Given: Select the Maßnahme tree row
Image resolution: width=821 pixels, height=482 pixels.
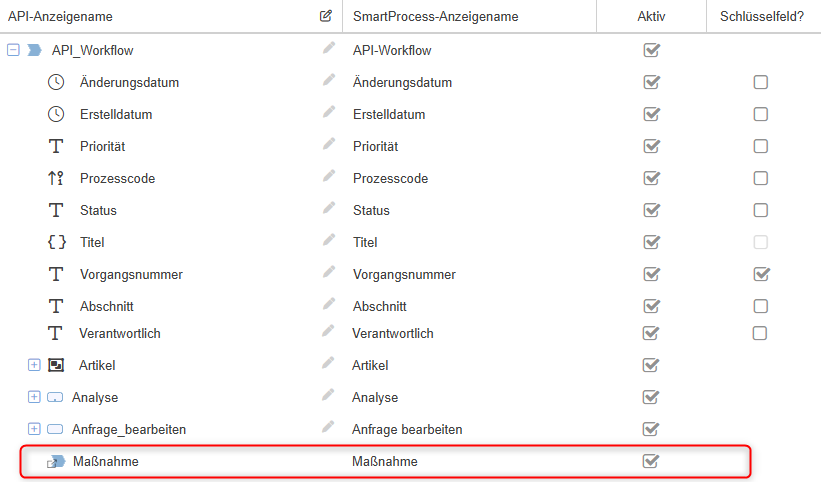Looking at the screenshot, I should (x=106, y=462).
